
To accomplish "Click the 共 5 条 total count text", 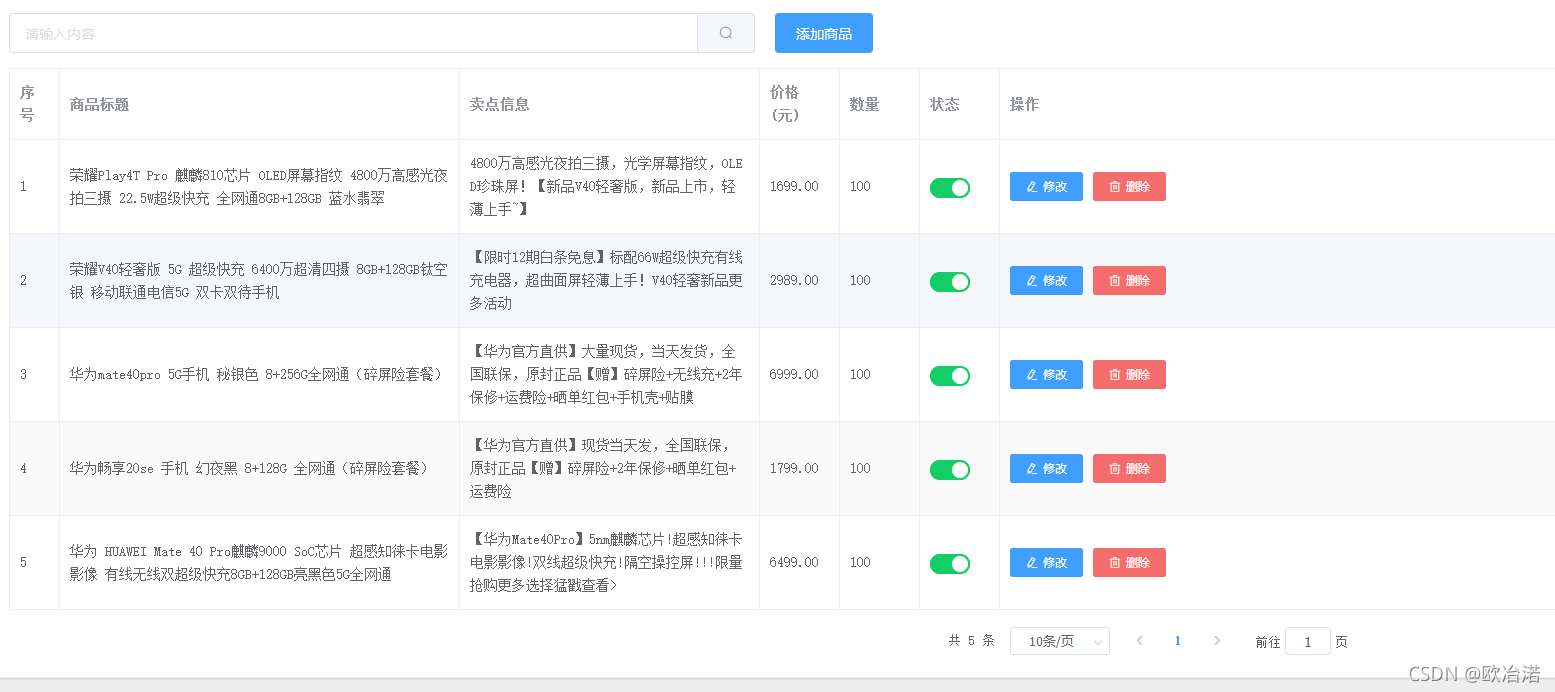I will click(x=971, y=641).
